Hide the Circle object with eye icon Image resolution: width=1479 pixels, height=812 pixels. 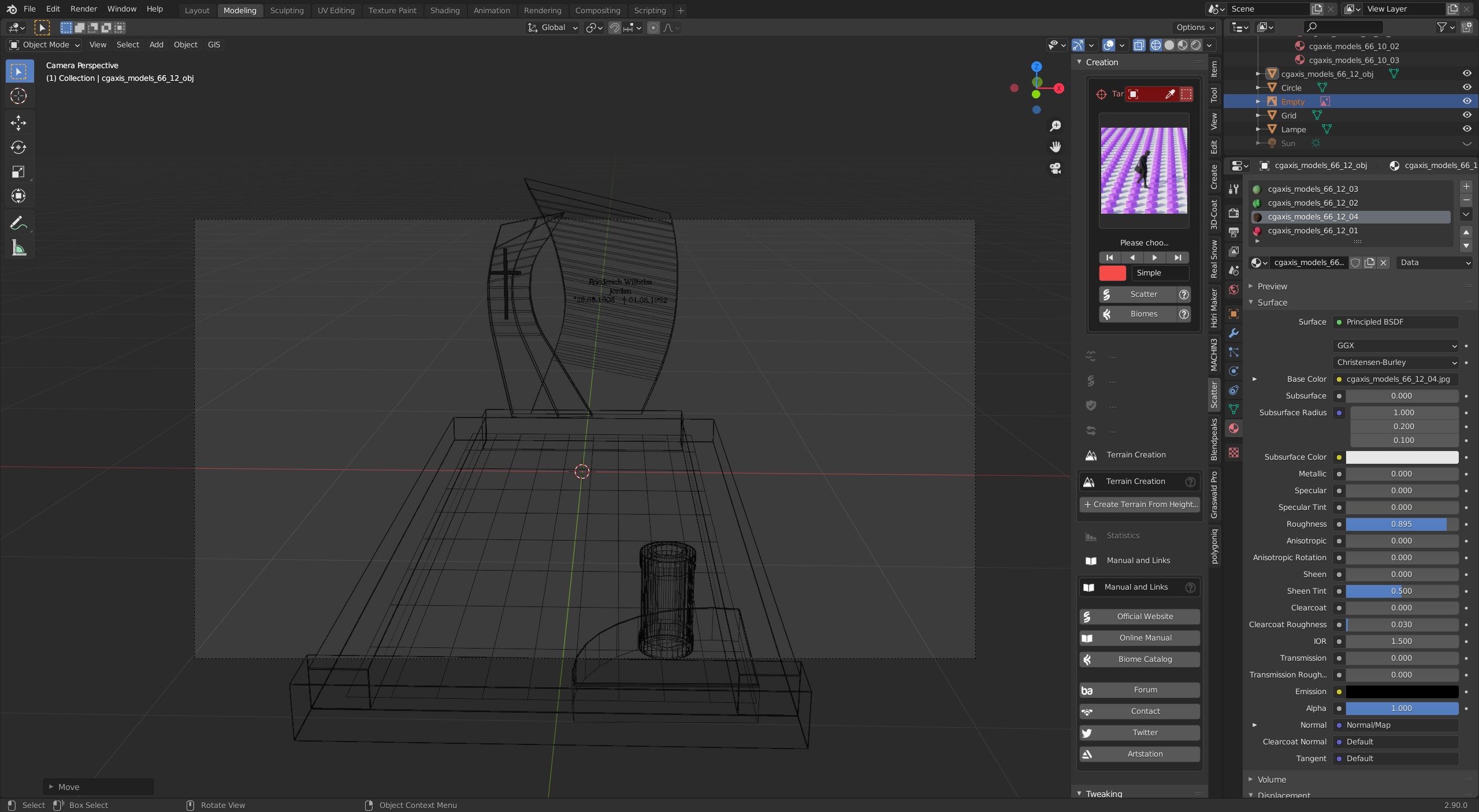click(1467, 87)
